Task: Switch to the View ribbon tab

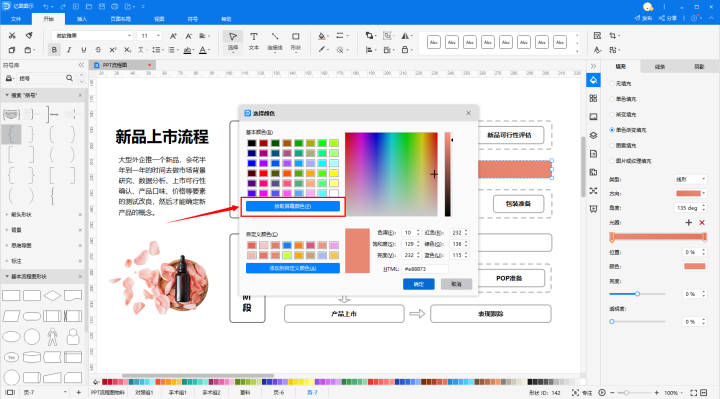Action: pyautogui.click(x=159, y=19)
